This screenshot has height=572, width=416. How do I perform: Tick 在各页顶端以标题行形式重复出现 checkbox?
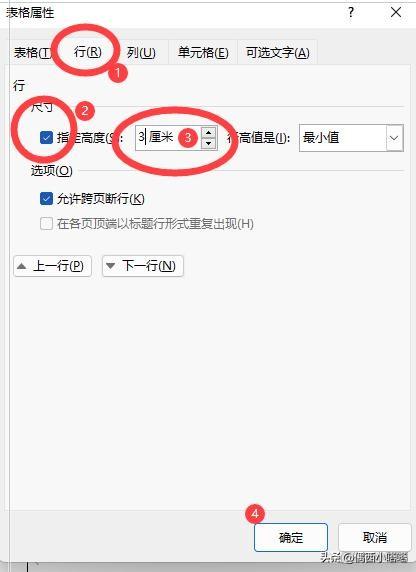(46, 223)
